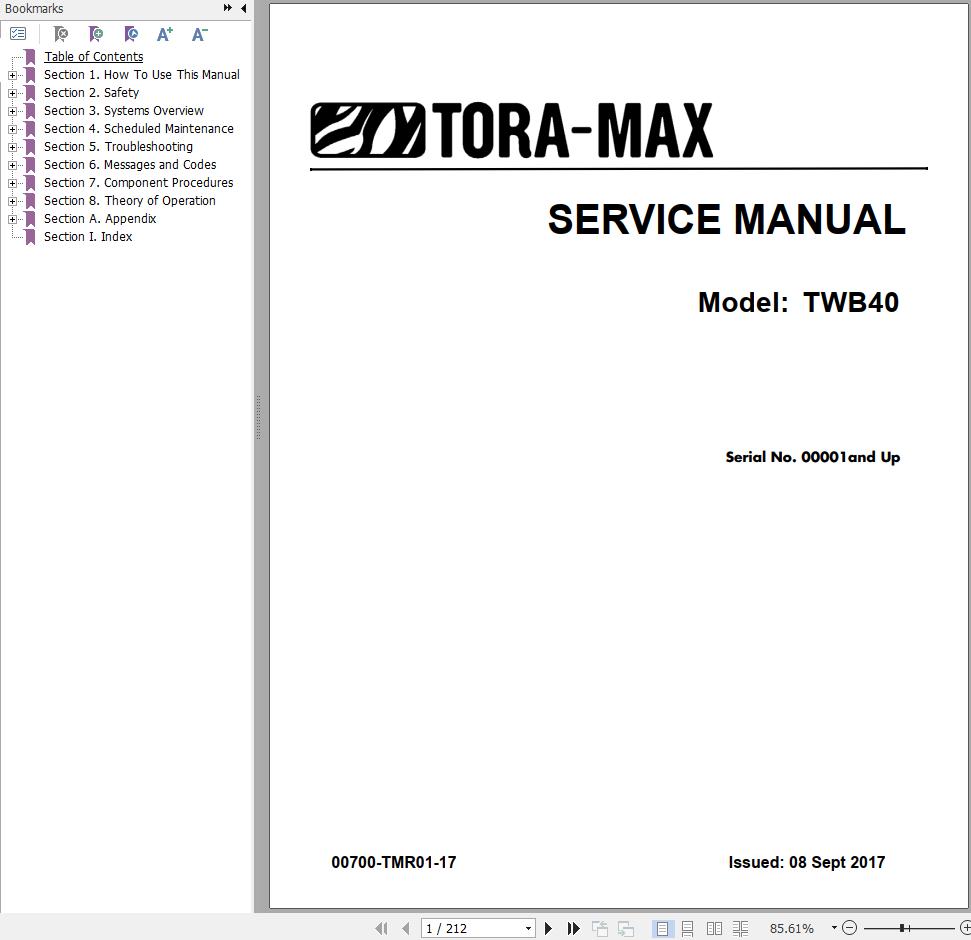This screenshot has height=940, width=971.
Task: Select the delete bookmark icon
Action: coord(60,33)
